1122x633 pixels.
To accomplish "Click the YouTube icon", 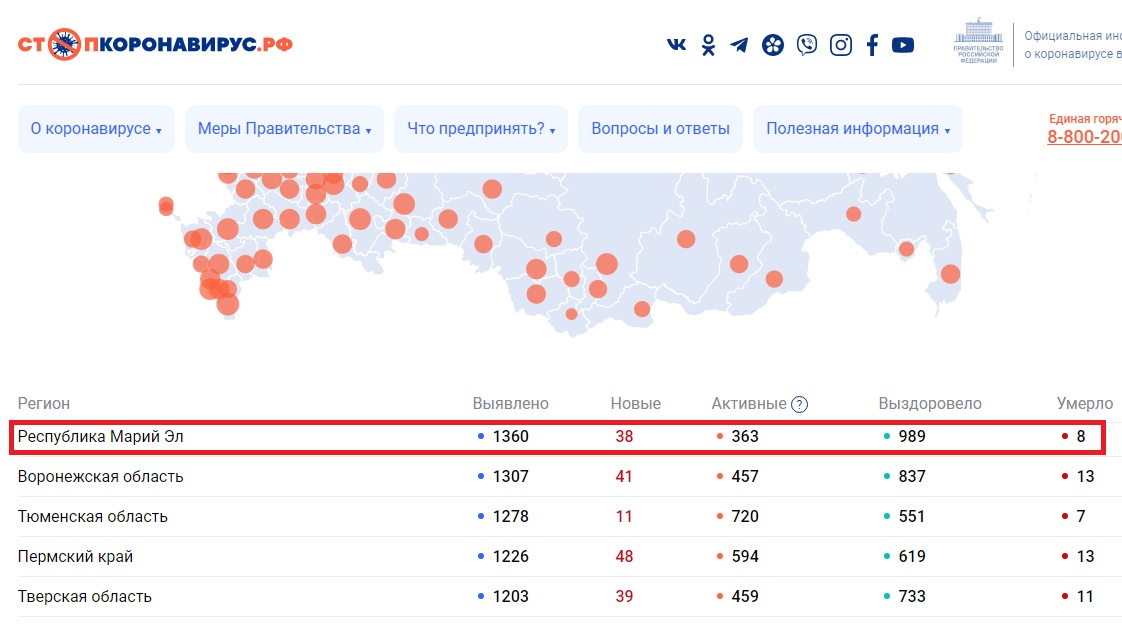I will pyautogui.click(x=903, y=45).
